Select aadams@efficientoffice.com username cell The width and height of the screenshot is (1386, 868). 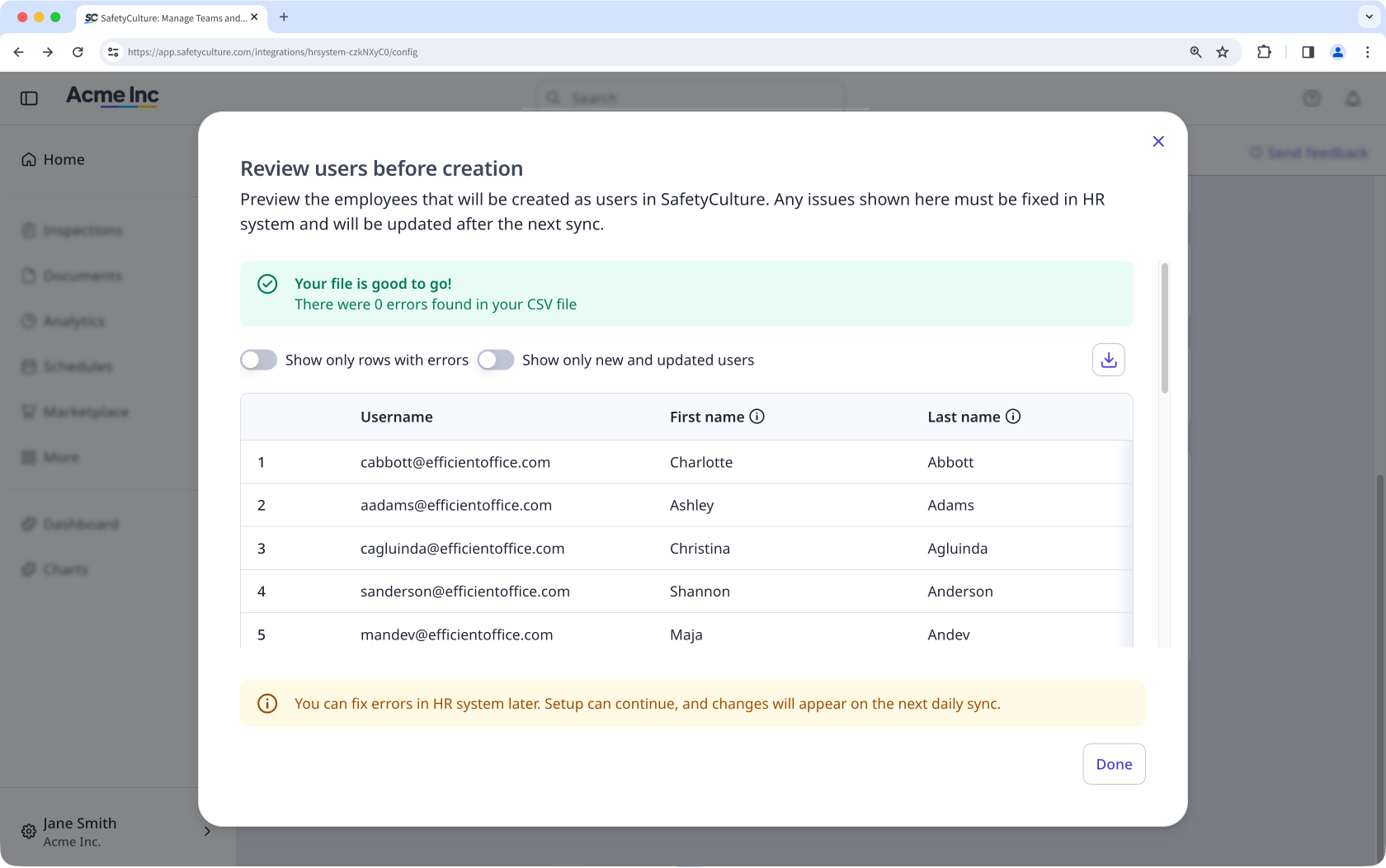point(456,505)
